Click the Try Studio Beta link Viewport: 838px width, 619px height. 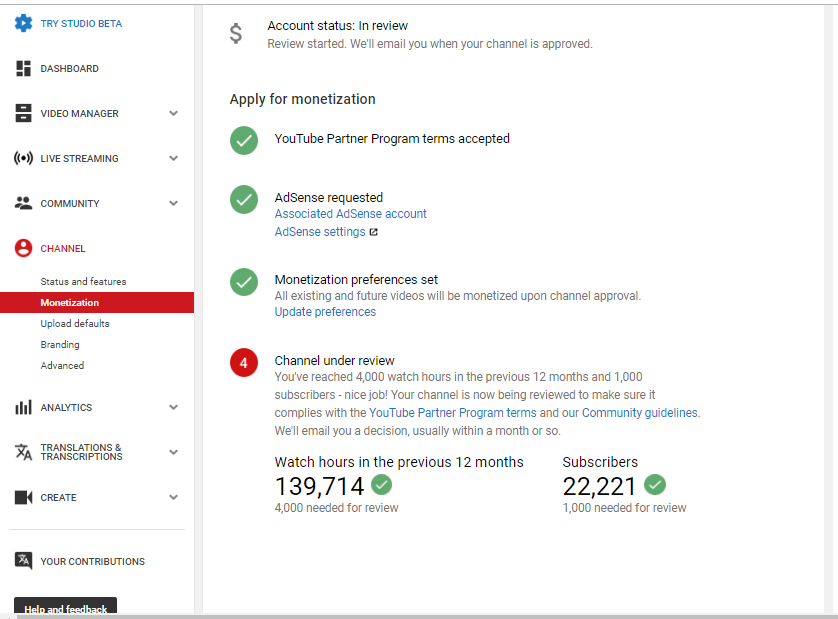[x=81, y=24]
